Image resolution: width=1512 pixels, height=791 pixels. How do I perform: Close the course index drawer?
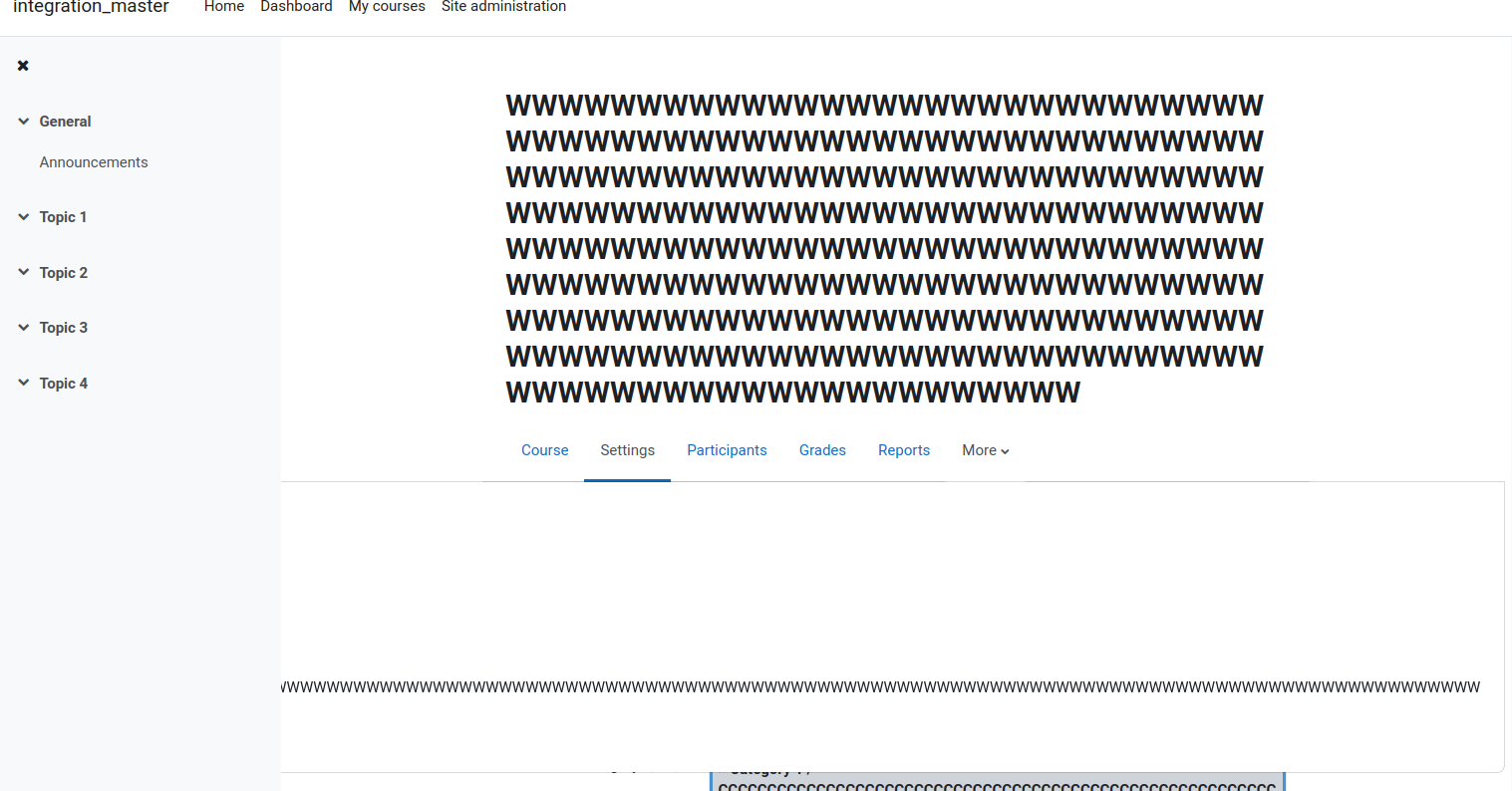pos(23,66)
